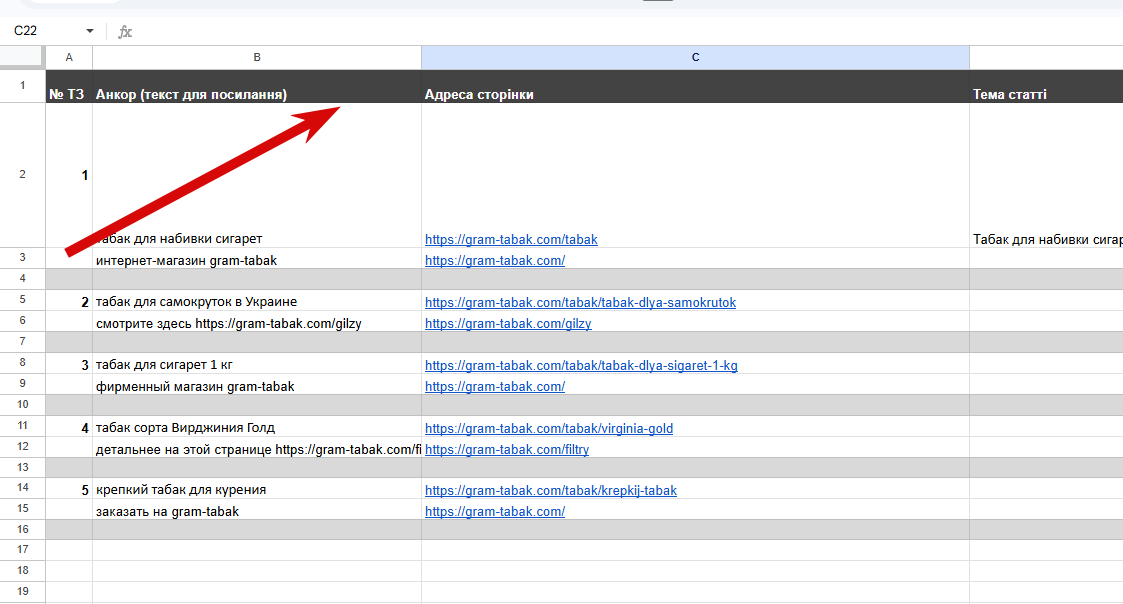Viewport: 1123px width, 604px height.
Task: Click the fx formula icon
Action: (125, 32)
